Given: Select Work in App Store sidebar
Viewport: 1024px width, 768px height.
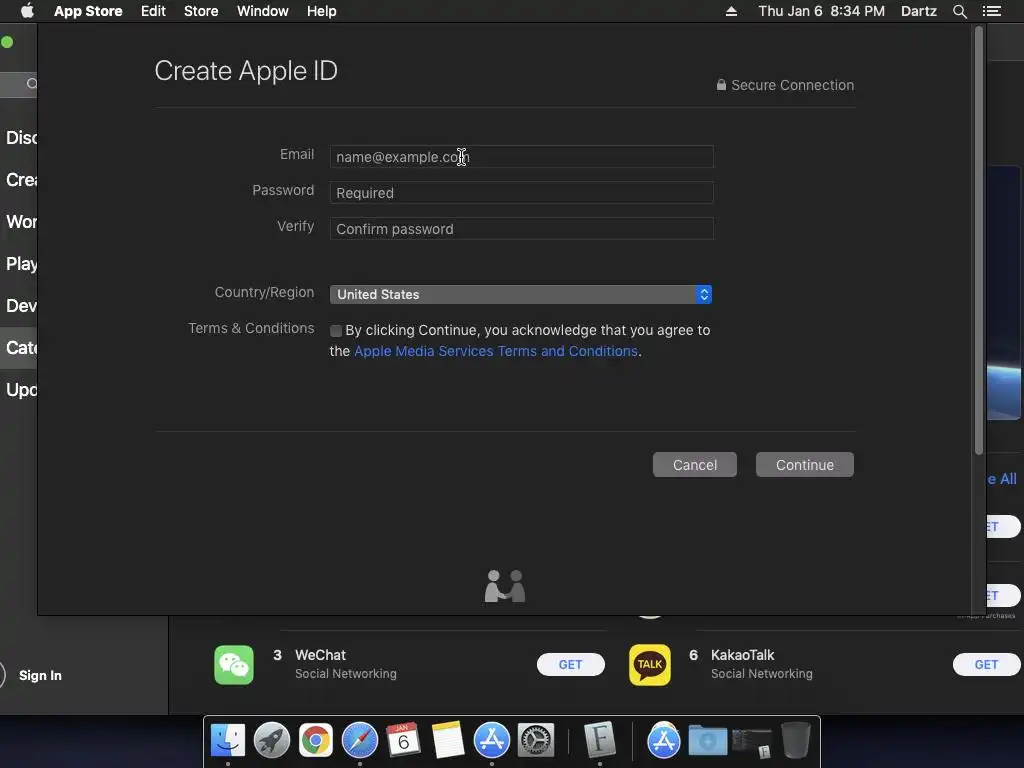Looking at the screenshot, I should (20, 222).
